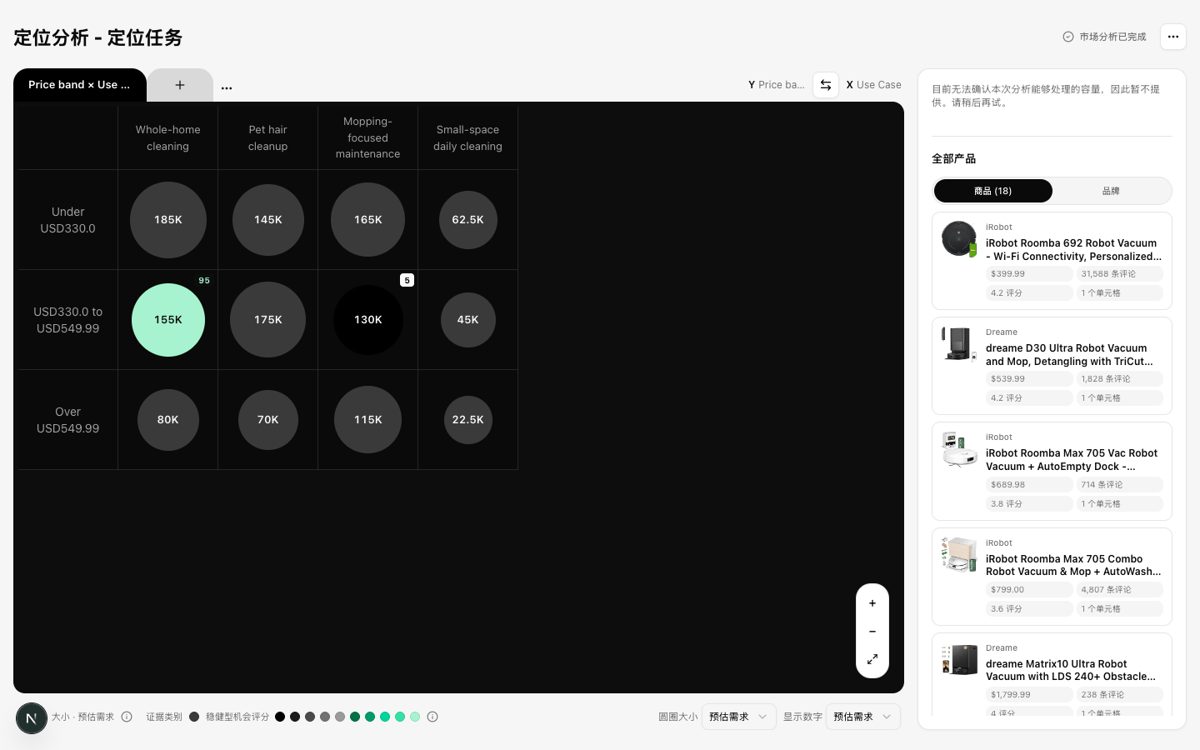Select the 70K bubble in Pet hair cleanup
Viewport: 1200px width, 750px height.
(x=268, y=420)
